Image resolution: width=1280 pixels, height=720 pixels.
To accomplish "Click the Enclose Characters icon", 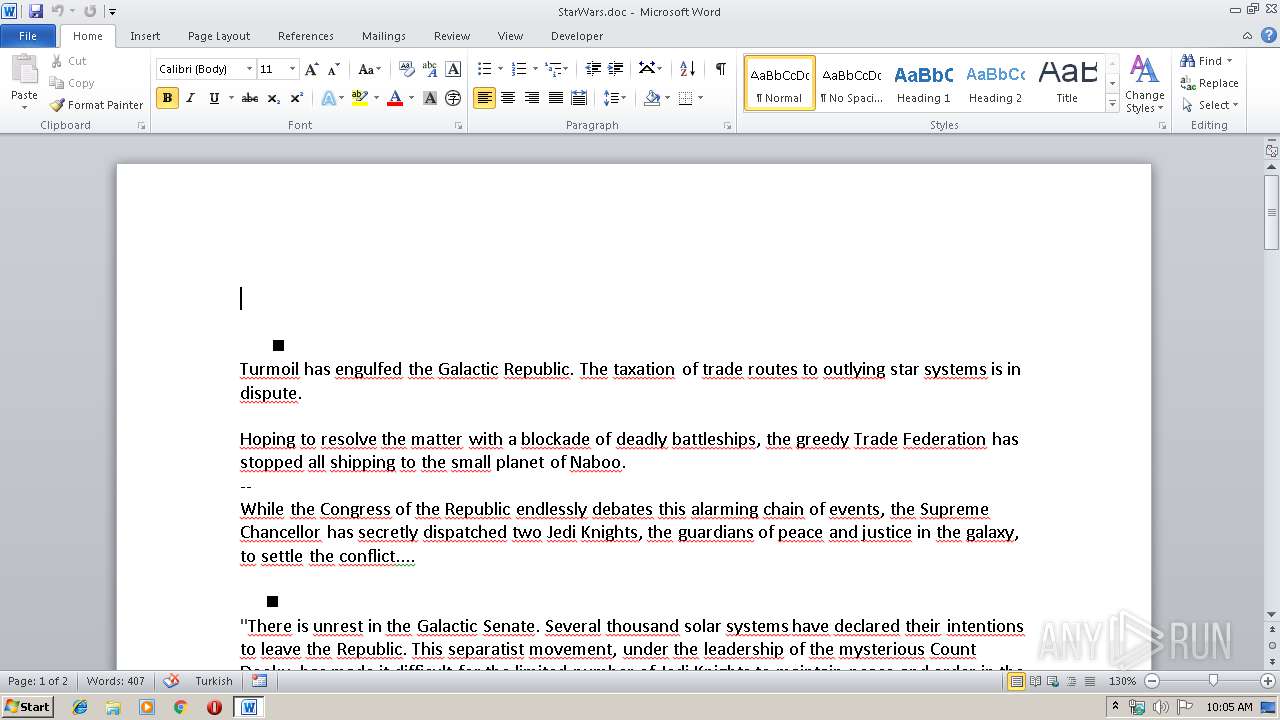I will coord(453,98).
